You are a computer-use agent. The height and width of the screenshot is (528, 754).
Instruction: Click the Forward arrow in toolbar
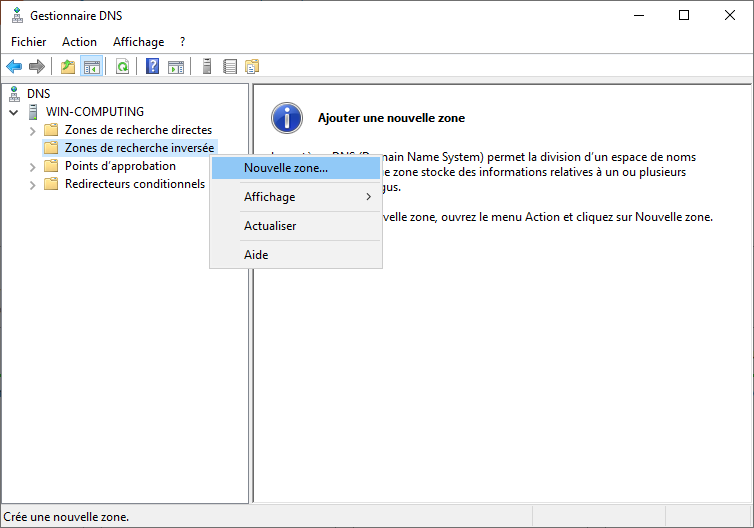point(37,67)
